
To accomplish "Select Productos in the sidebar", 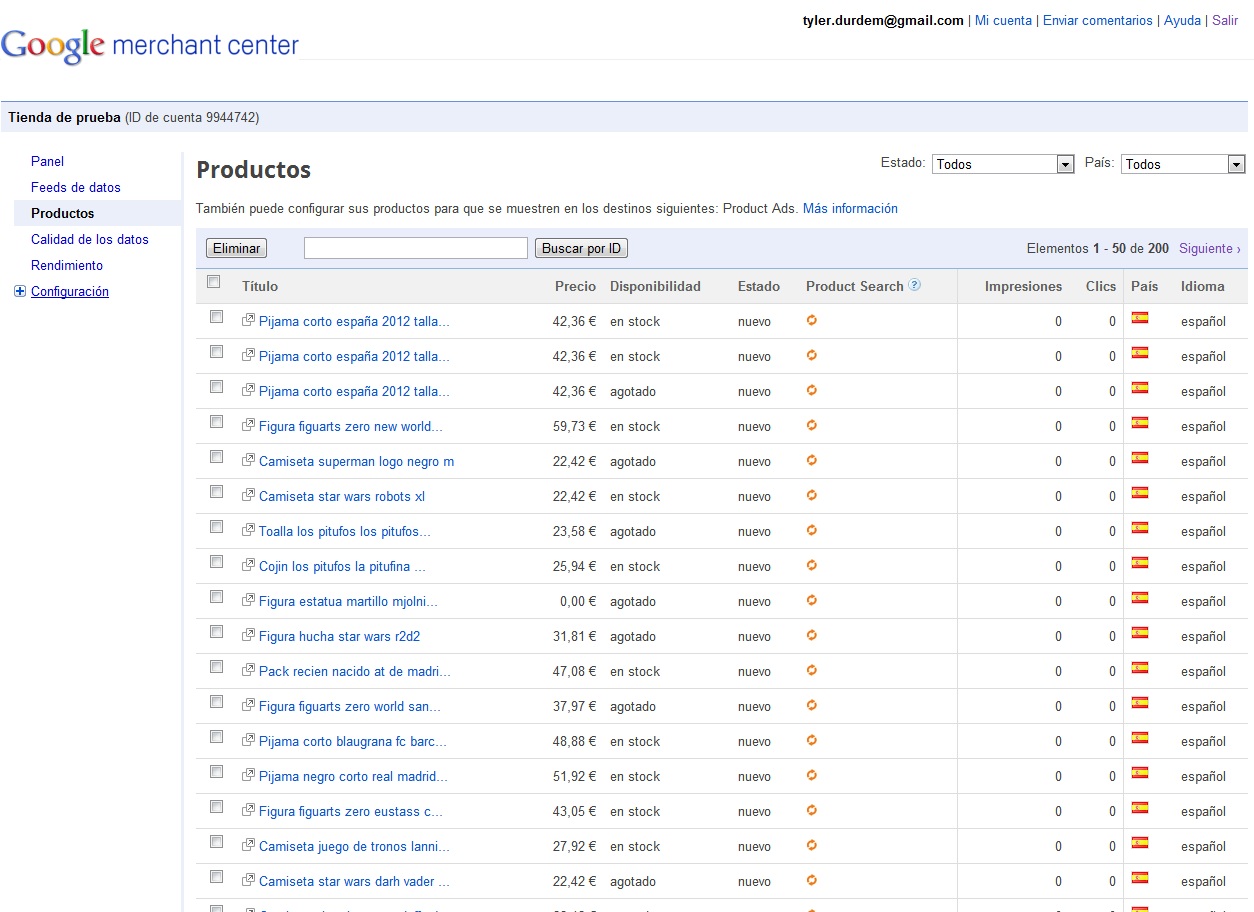I will point(63,213).
